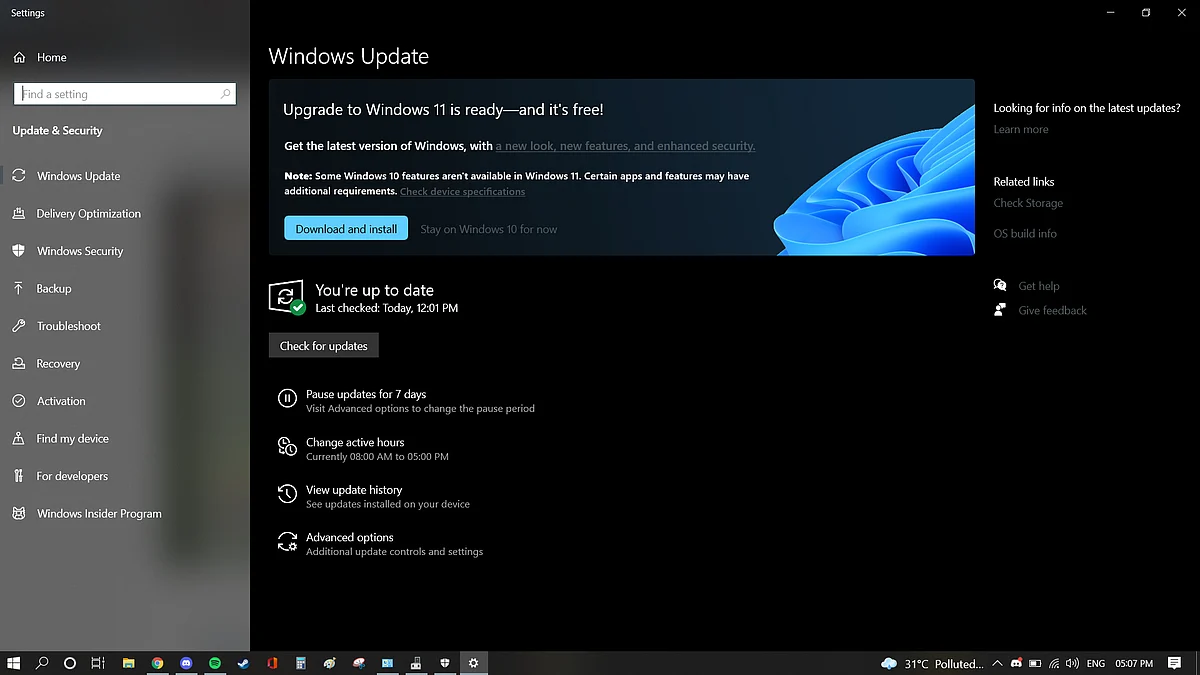Open View update history
This screenshot has width=1200, height=675.
pos(354,490)
